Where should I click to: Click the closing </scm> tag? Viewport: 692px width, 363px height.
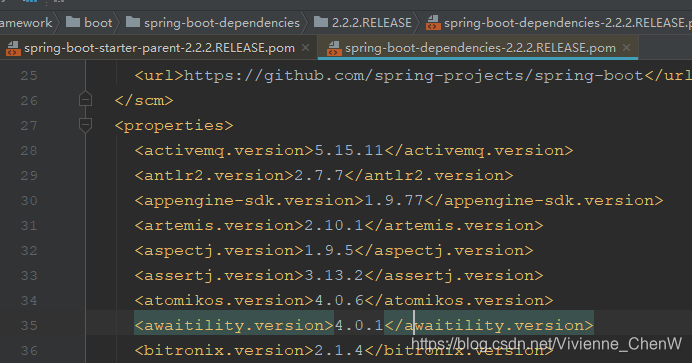point(144,101)
